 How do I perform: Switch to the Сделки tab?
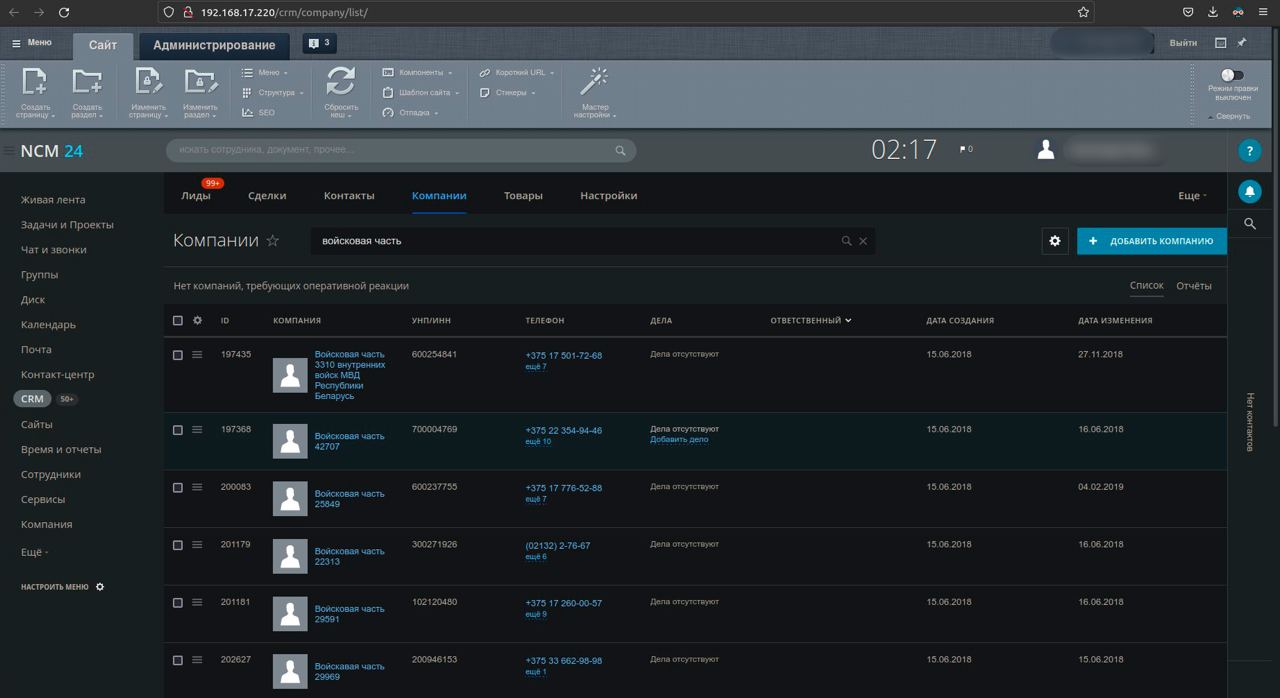(267, 196)
